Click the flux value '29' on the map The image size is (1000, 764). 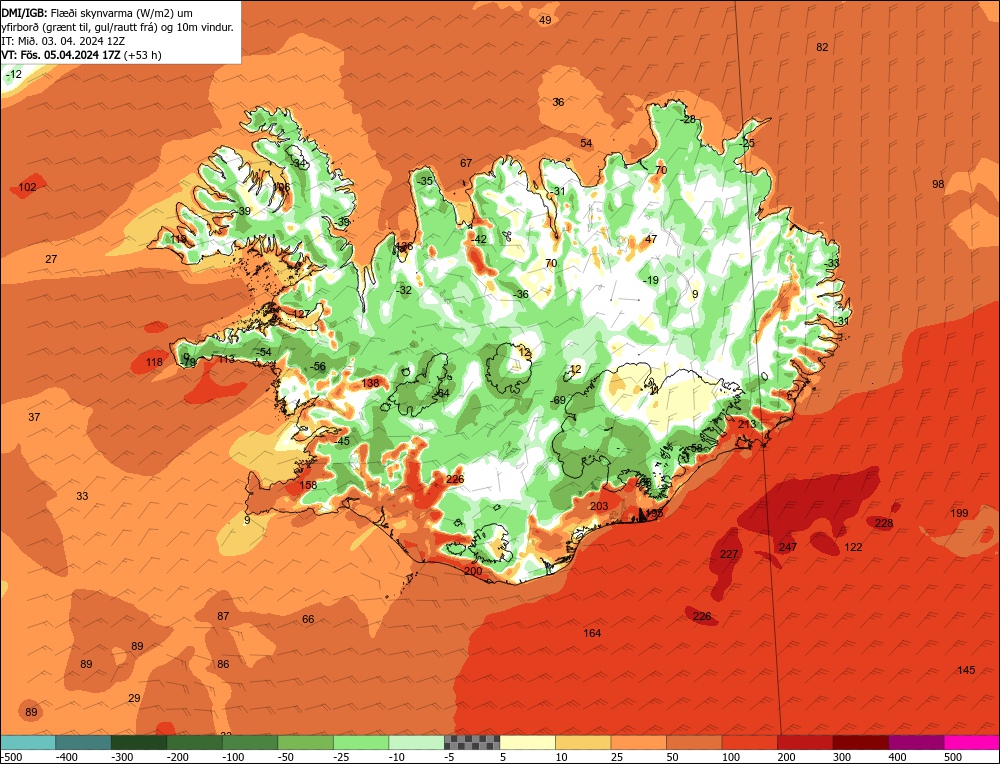click(x=134, y=698)
